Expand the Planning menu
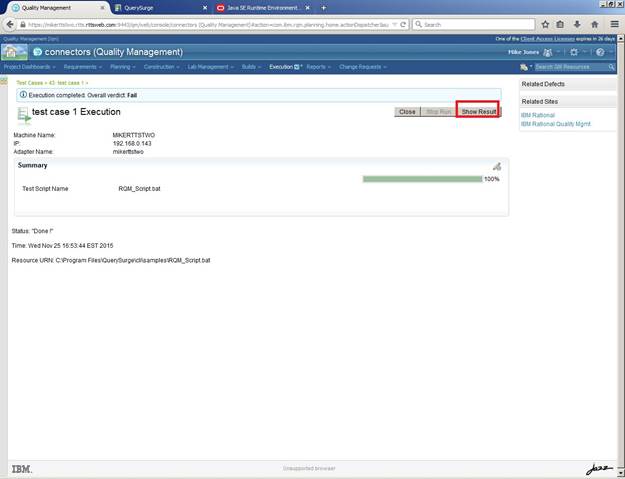This screenshot has height=479, width=625. [x=122, y=67]
